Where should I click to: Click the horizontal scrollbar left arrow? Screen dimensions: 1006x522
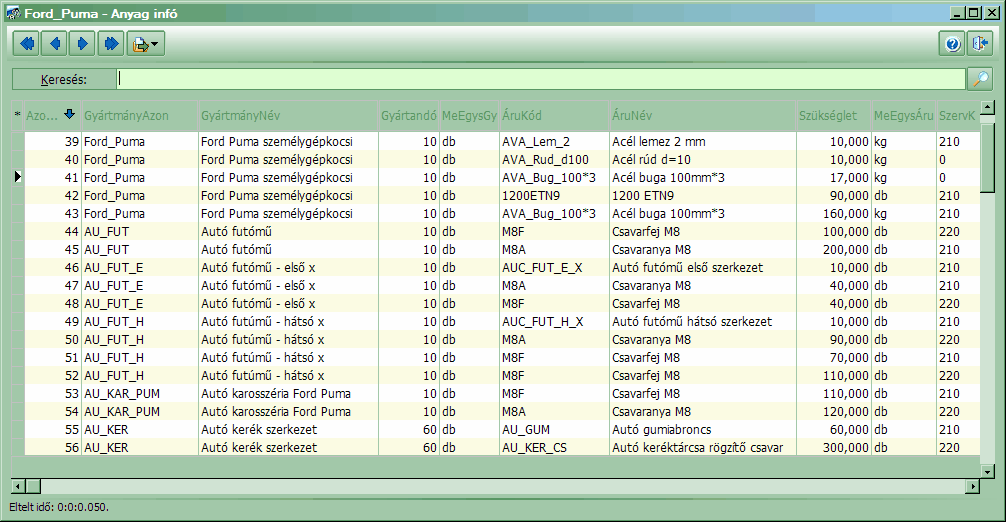pos(18,487)
